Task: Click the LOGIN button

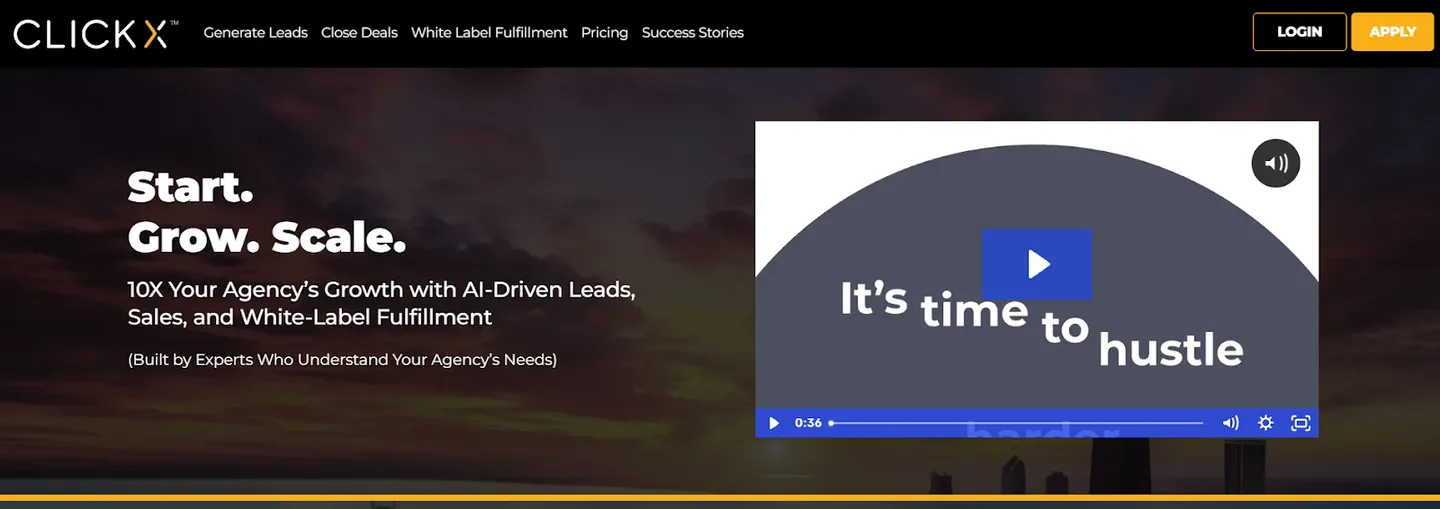Action: click(x=1300, y=31)
